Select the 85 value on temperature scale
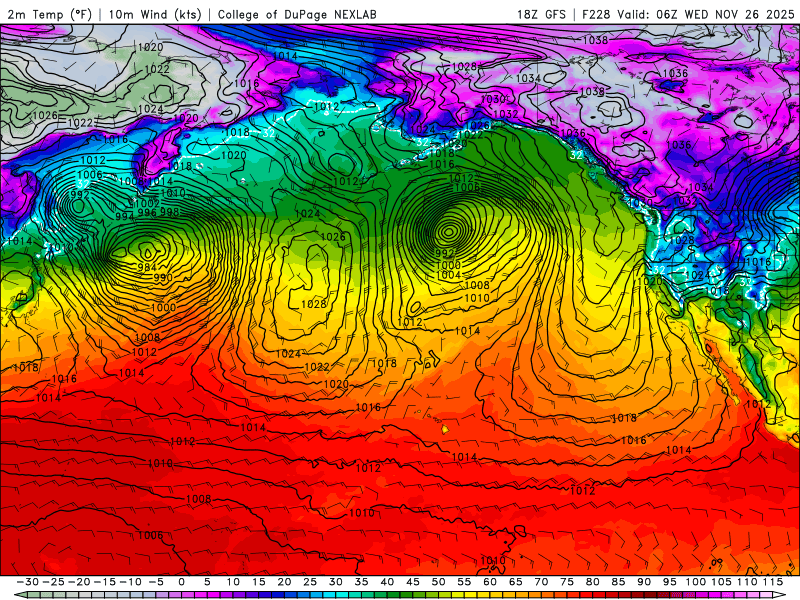The image size is (800, 600). coord(618,582)
